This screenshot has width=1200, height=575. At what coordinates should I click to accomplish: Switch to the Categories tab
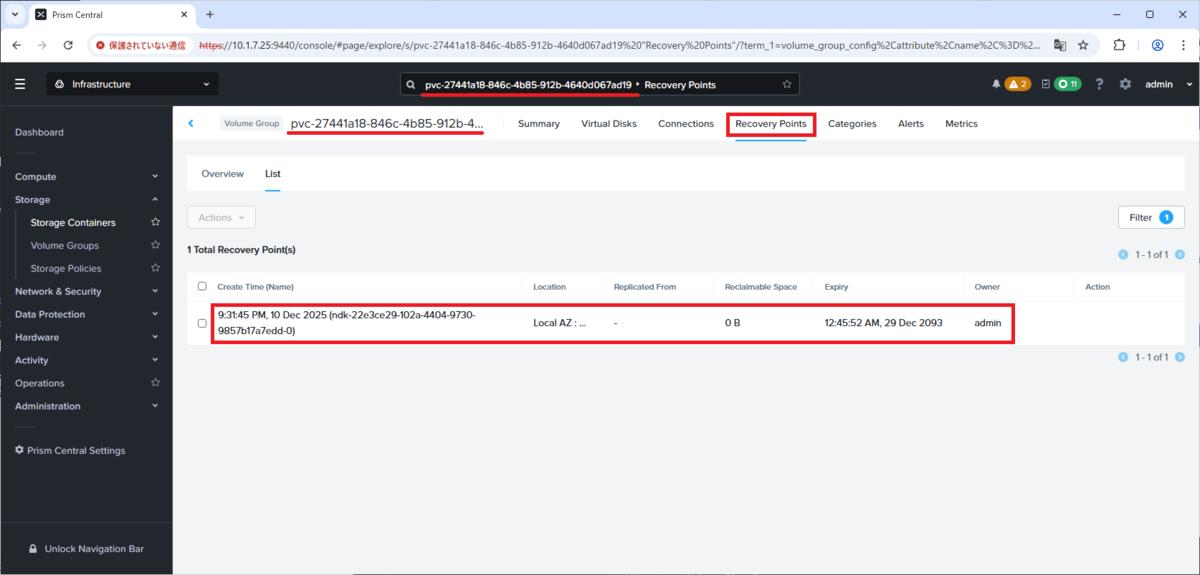852,124
